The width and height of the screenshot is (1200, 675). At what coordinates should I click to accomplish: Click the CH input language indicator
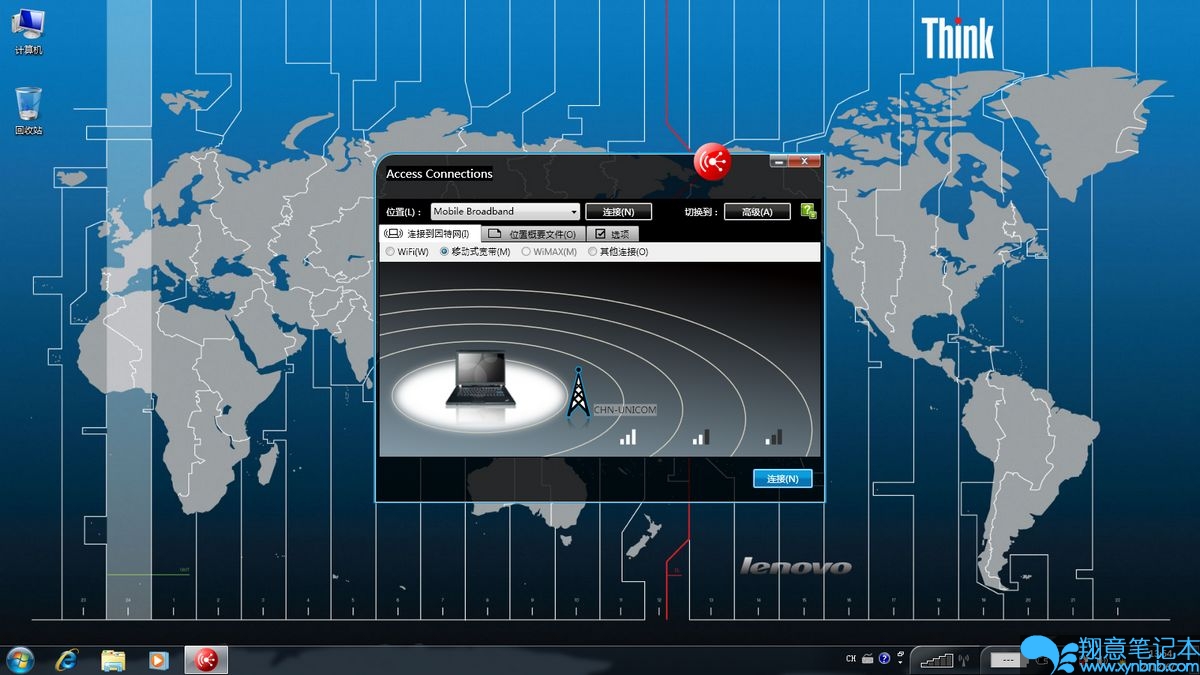point(851,659)
